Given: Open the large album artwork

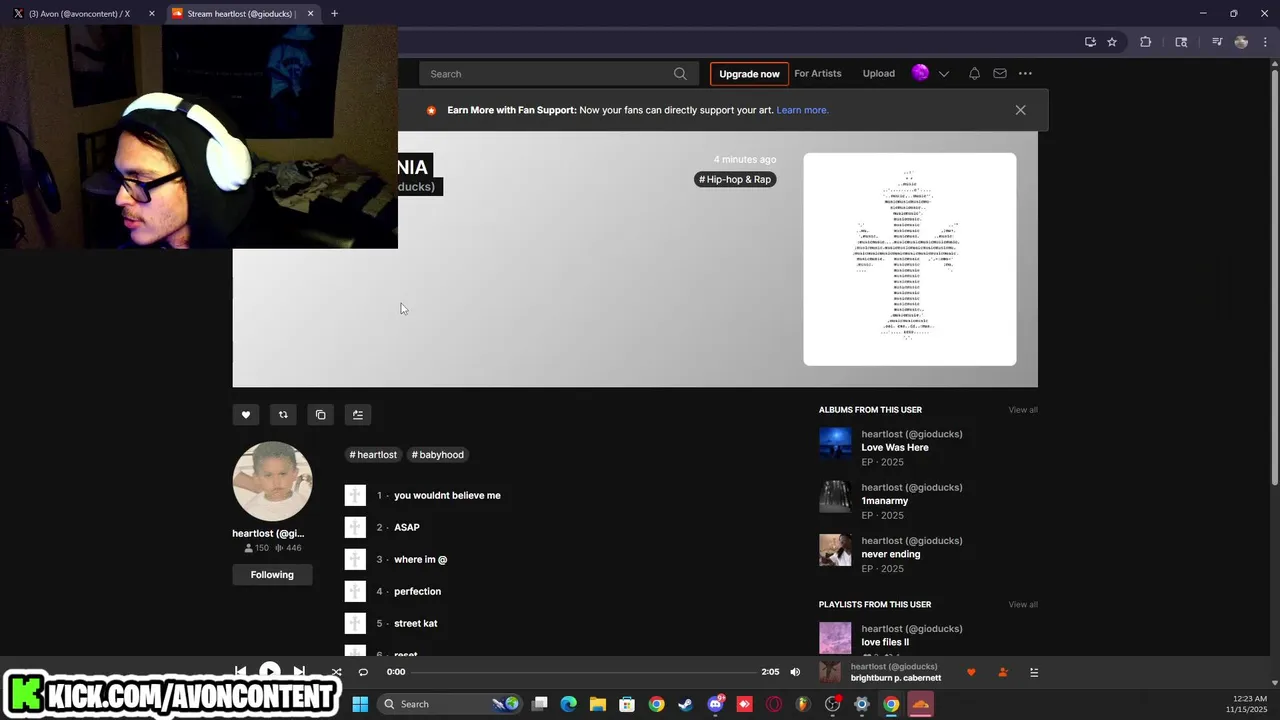Looking at the screenshot, I should pyautogui.click(x=910, y=259).
